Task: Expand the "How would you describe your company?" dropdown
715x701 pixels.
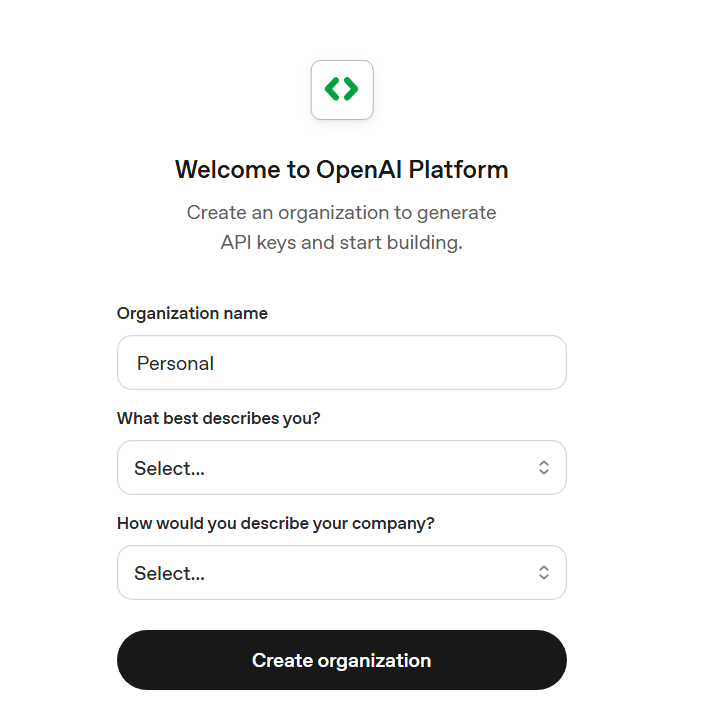Action: click(x=341, y=573)
